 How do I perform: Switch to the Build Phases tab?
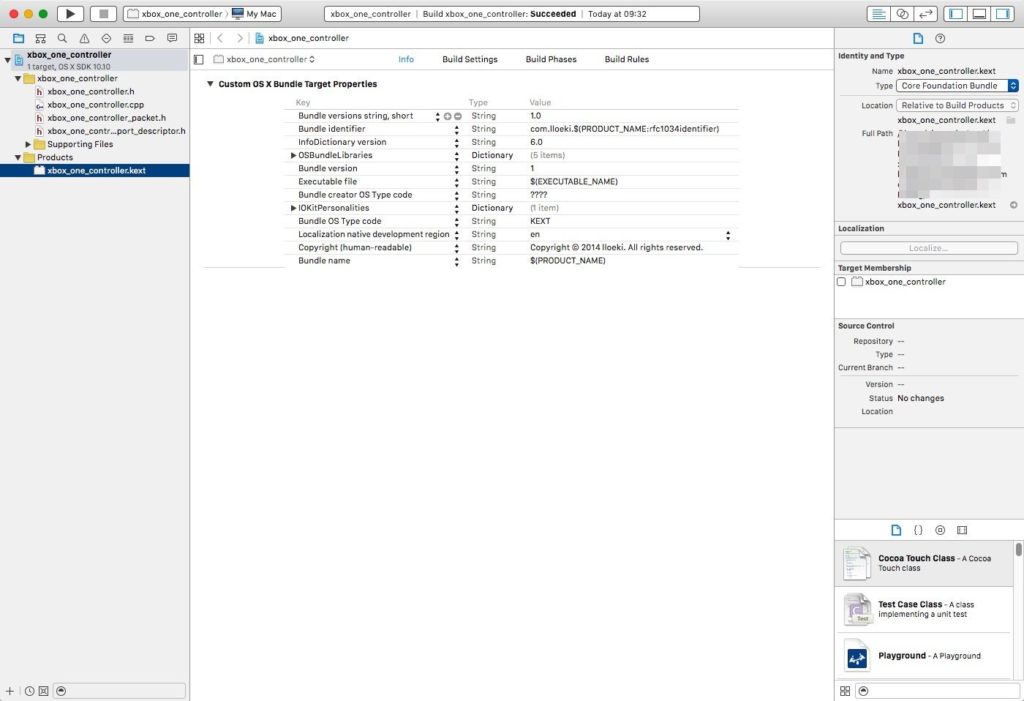coord(551,59)
